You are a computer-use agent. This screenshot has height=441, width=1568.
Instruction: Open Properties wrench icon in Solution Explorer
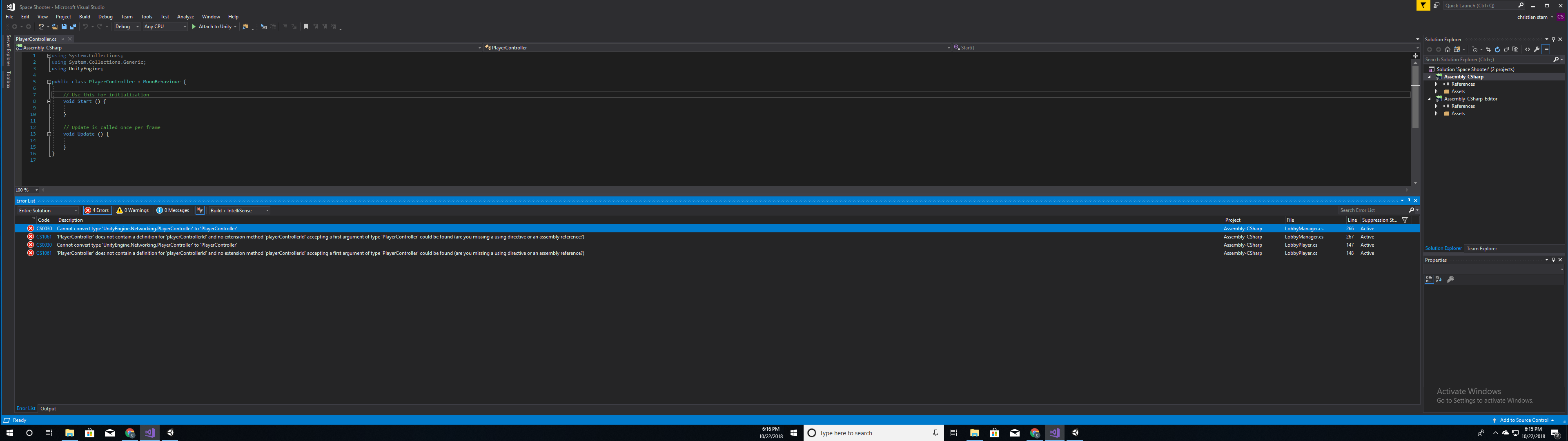(x=1536, y=49)
